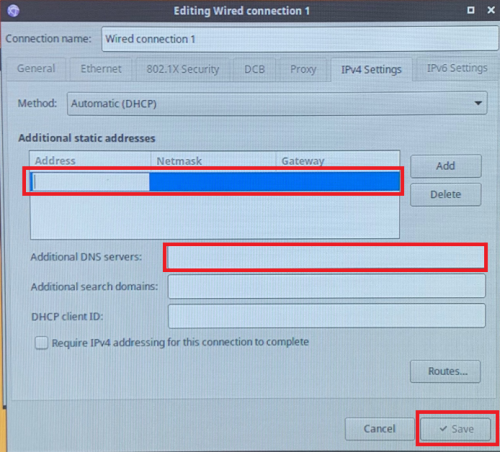Click the Add address button
This screenshot has height=452, width=500.
(446, 166)
